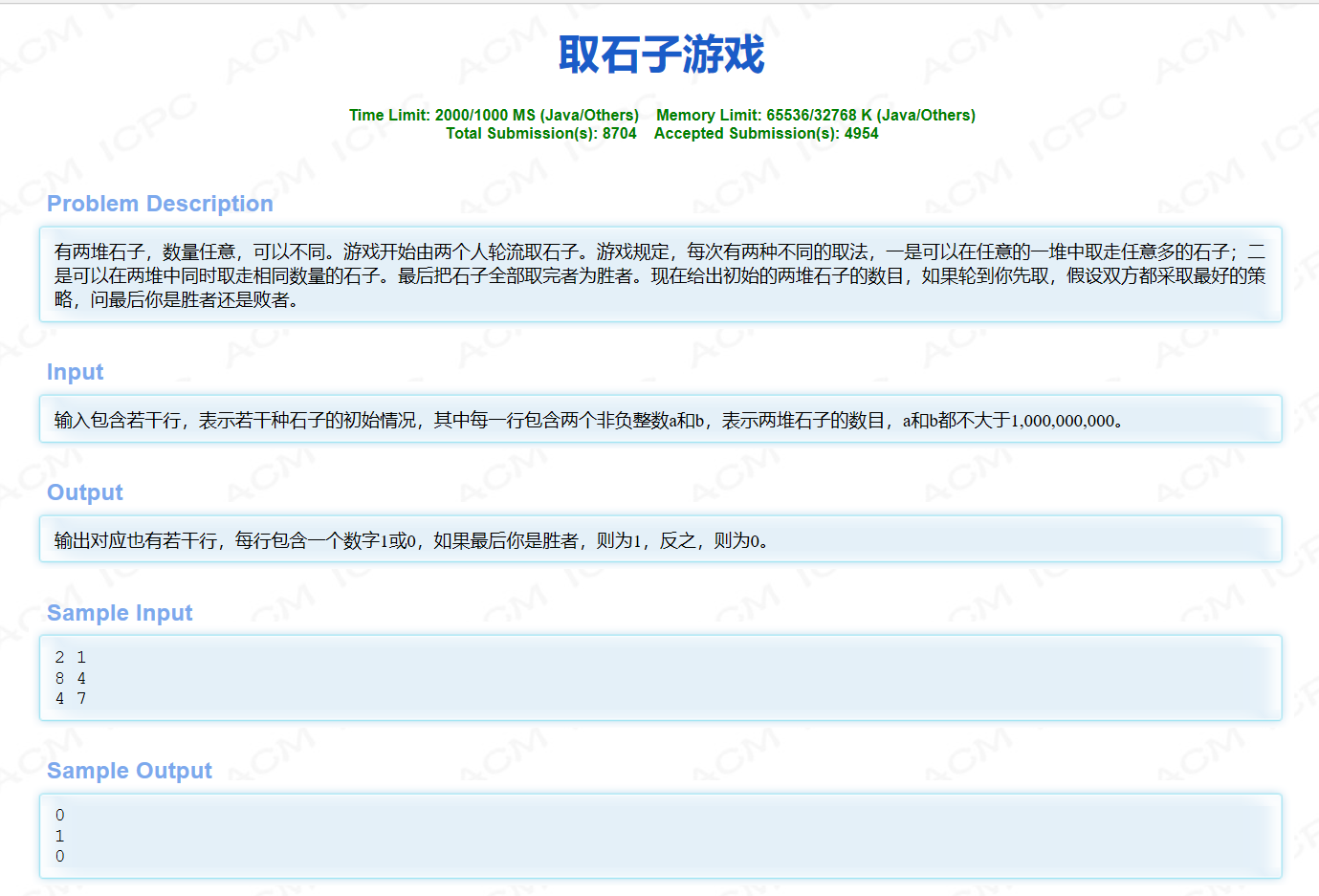Image resolution: width=1319 pixels, height=896 pixels.
Task: Click the Problem Description heading
Action: click(160, 204)
